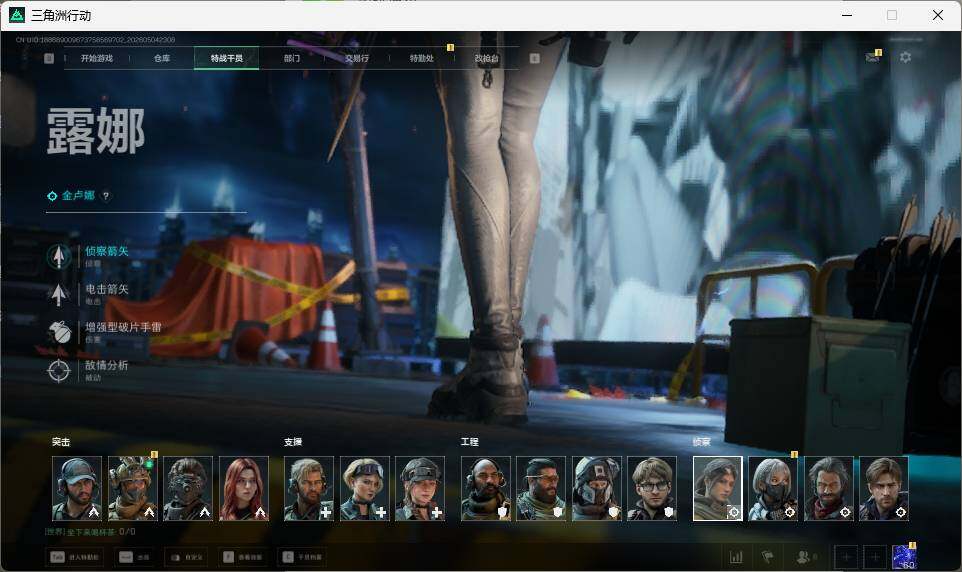Click the help question mark beside 金卢娜
Viewport: 962px width, 572px height.
pos(106,196)
